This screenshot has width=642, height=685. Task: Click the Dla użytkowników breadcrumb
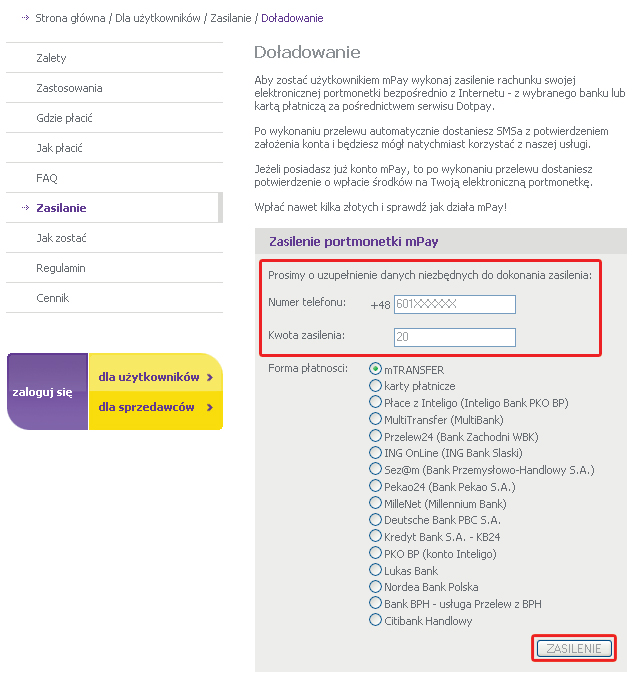coord(152,18)
